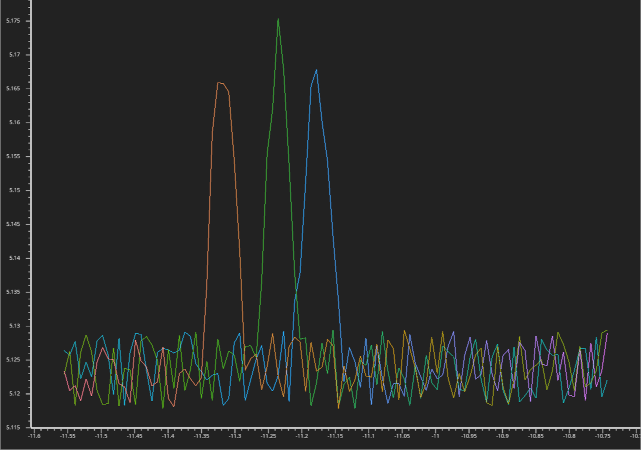Click the -10.75 x-axis tick label

coord(603,436)
